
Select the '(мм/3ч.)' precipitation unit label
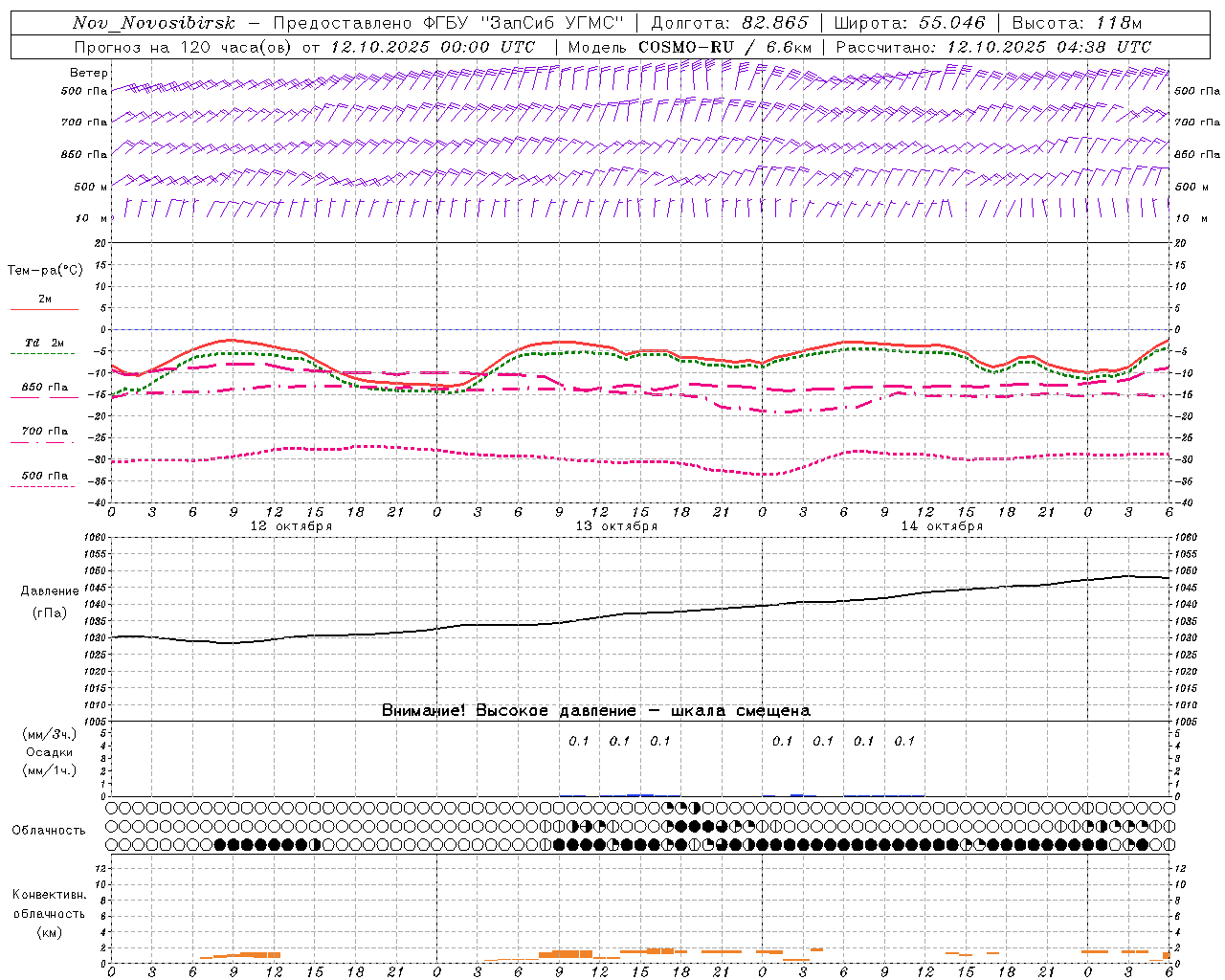pos(50,734)
